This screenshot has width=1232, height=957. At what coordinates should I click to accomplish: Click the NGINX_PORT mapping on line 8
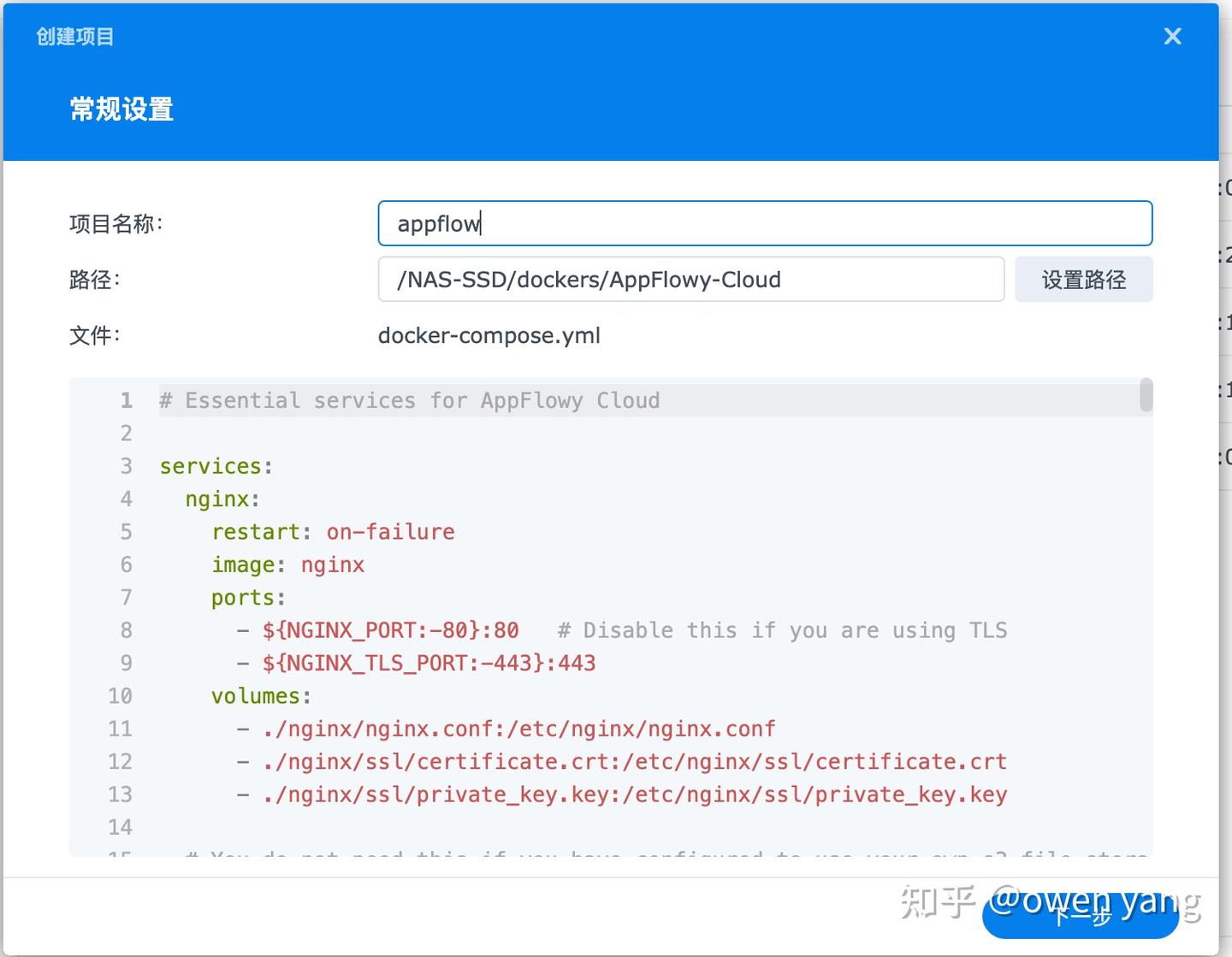coord(389,630)
